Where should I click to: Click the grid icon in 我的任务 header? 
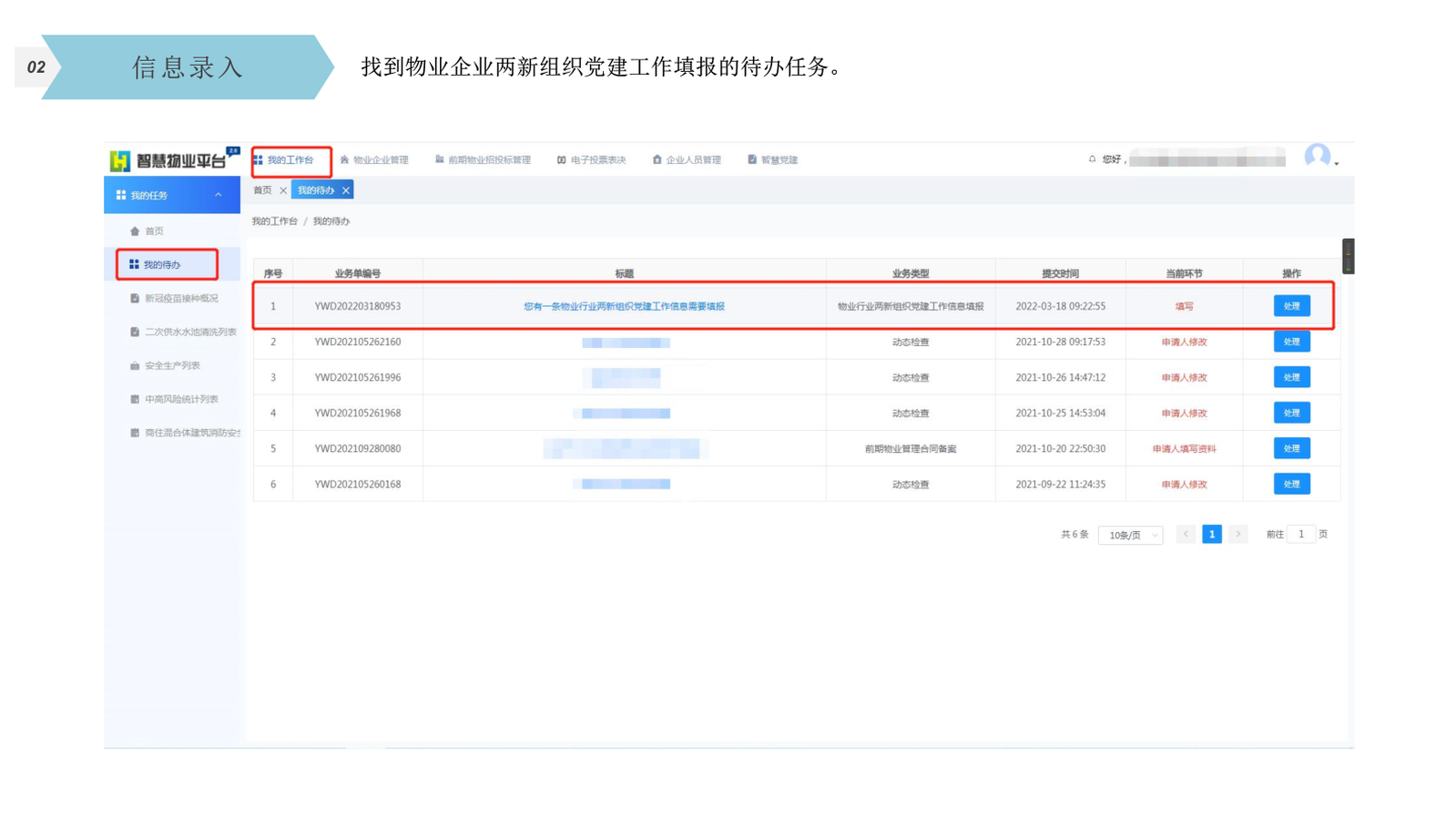coord(120,195)
